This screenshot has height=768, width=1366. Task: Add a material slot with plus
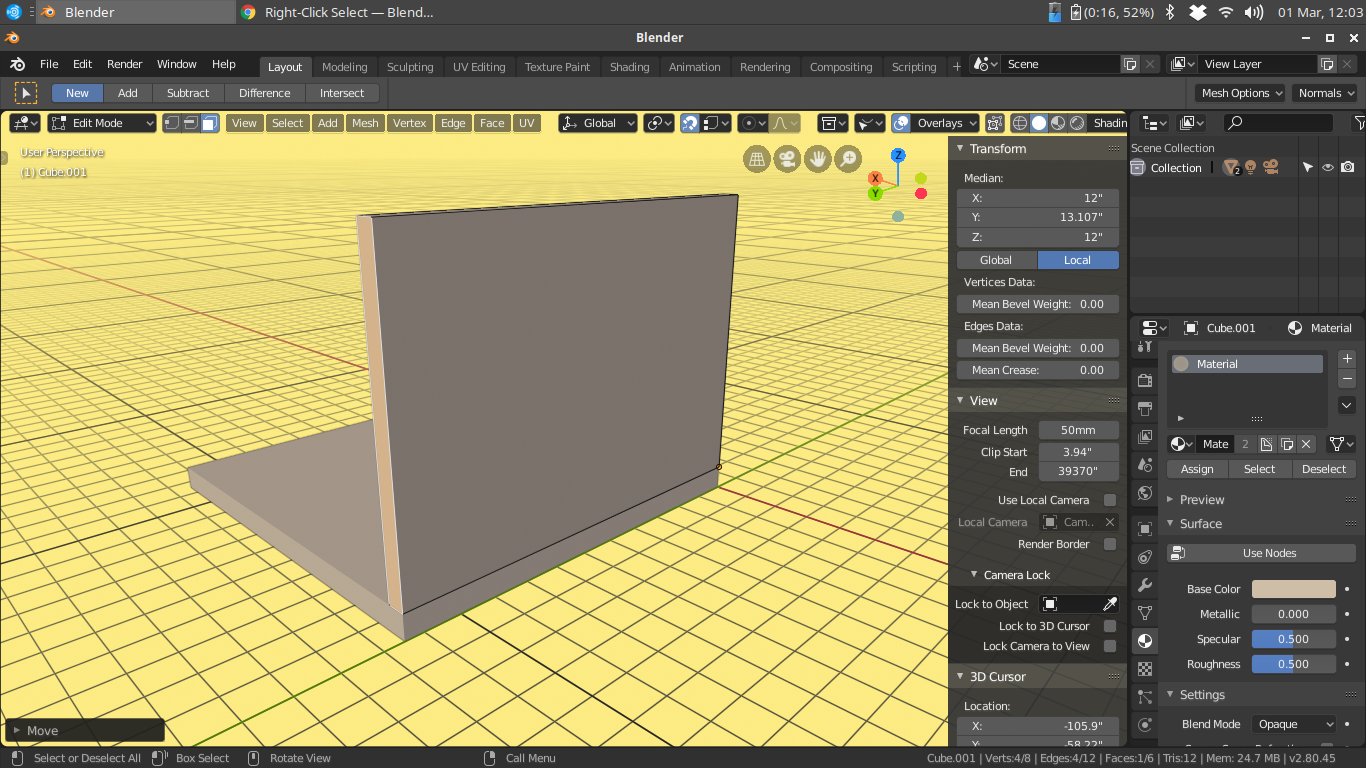coord(1347,358)
